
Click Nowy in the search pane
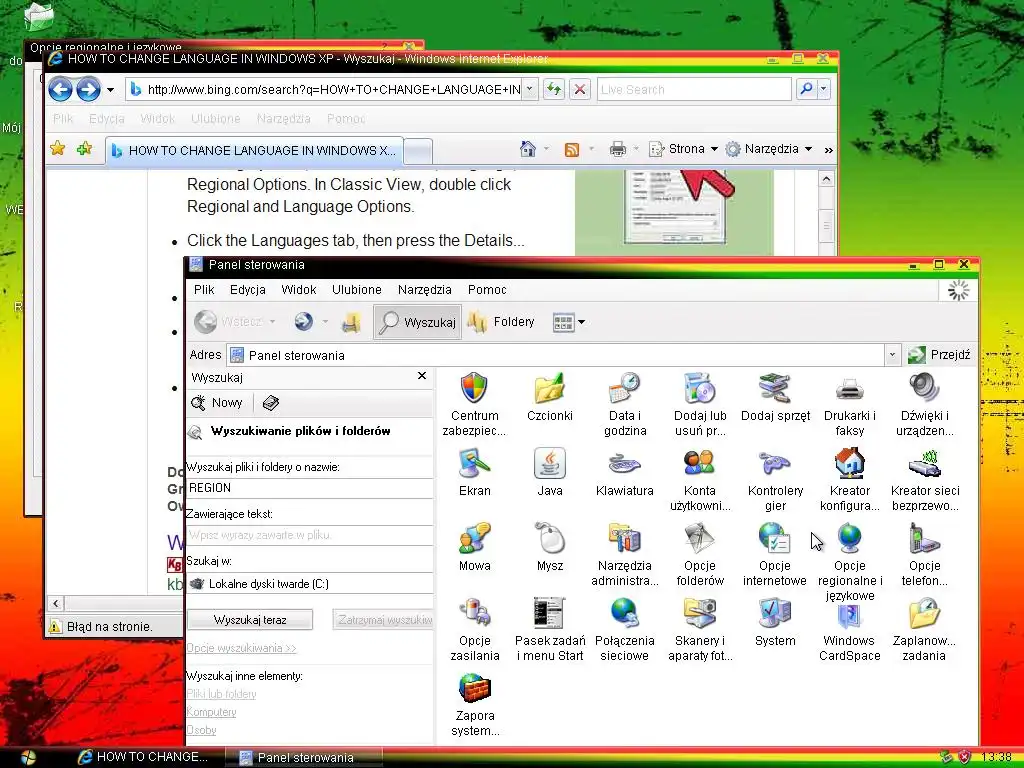pos(217,403)
